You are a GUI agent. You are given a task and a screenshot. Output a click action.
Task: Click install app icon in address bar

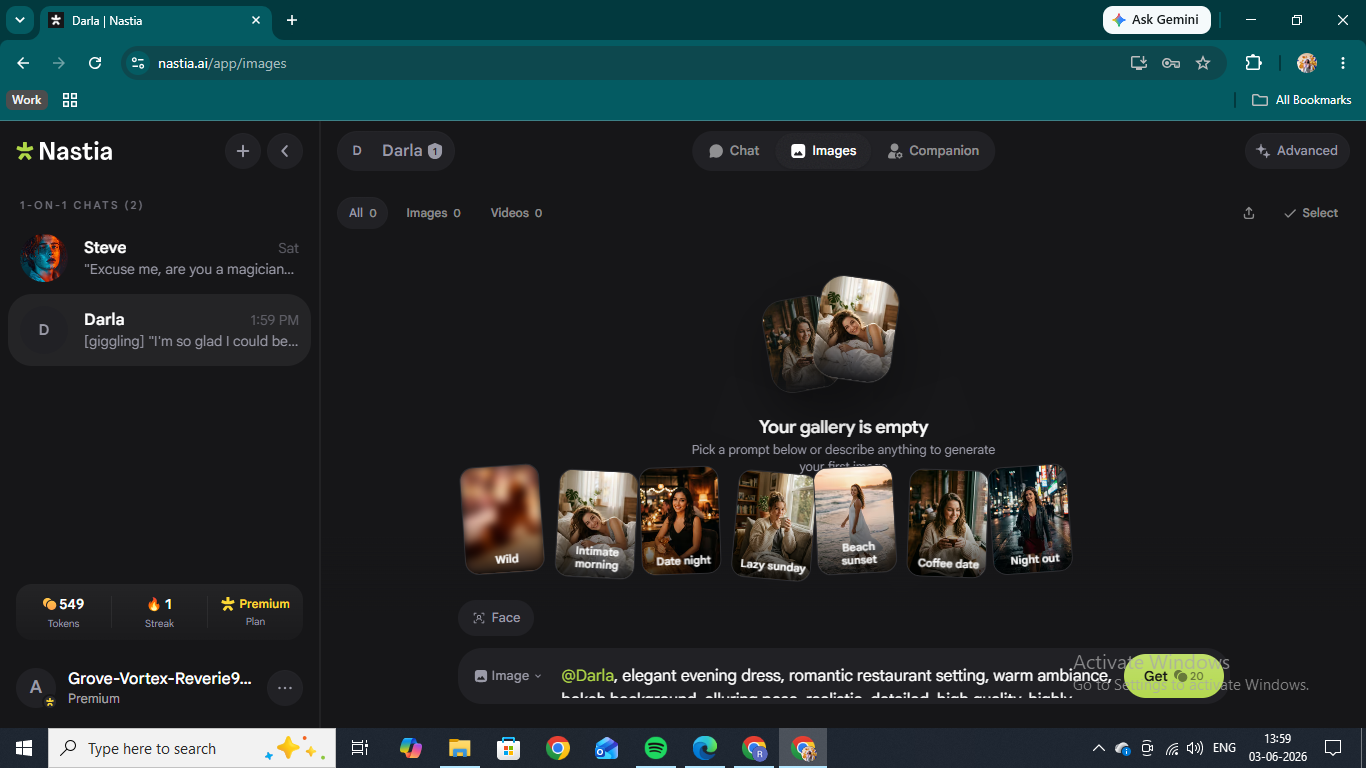(1139, 63)
